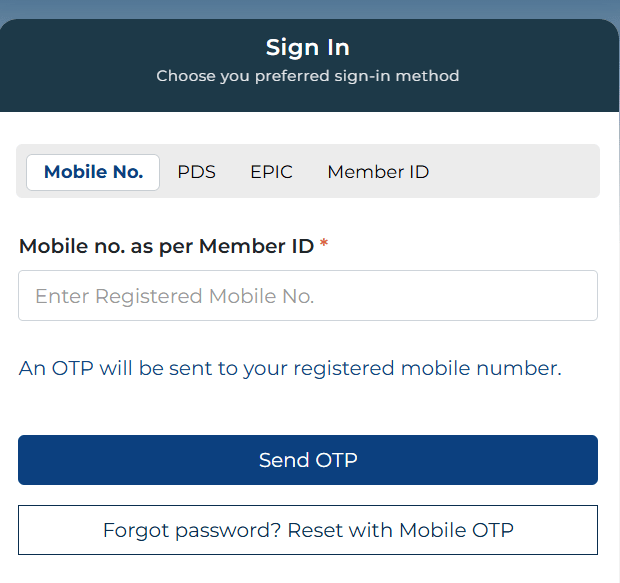Screen dimensions: 620x583
Task: Click the 'Choose you preferred sign-in method' subtitle
Action: click(308, 76)
